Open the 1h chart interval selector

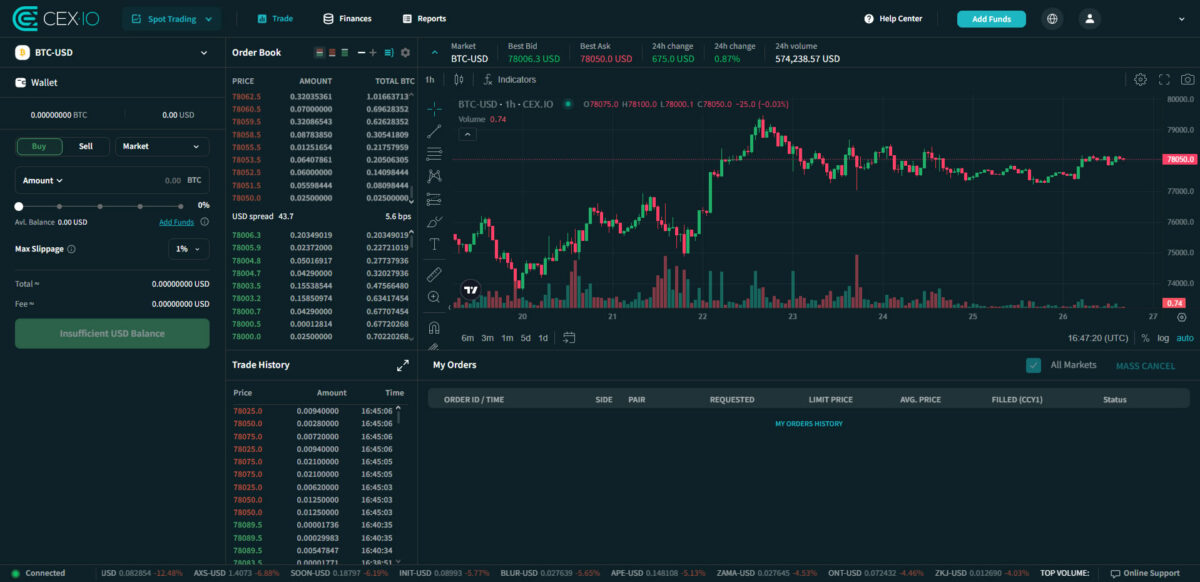[429, 79]
